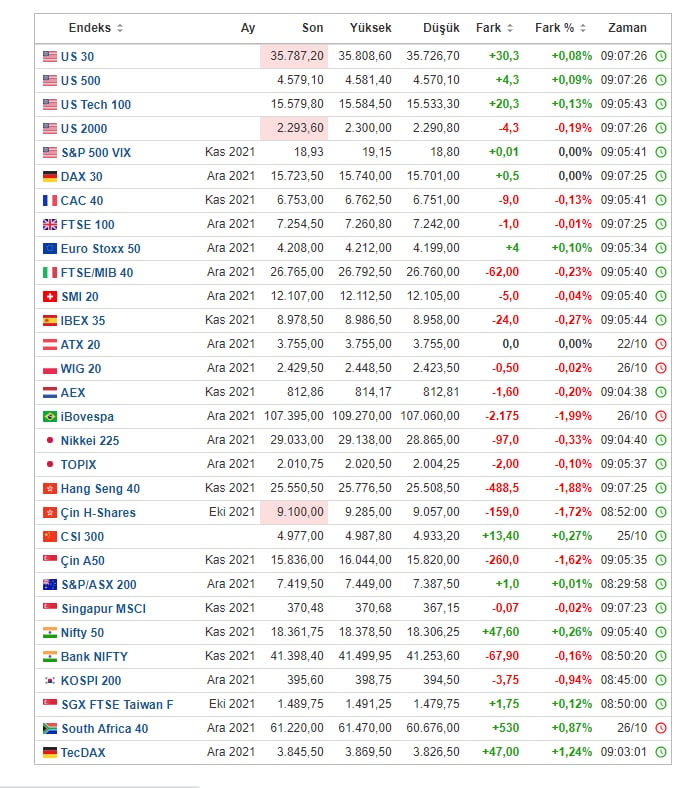Open the Nikkei 225 index page
682x788 pixels.
point(90,441)
